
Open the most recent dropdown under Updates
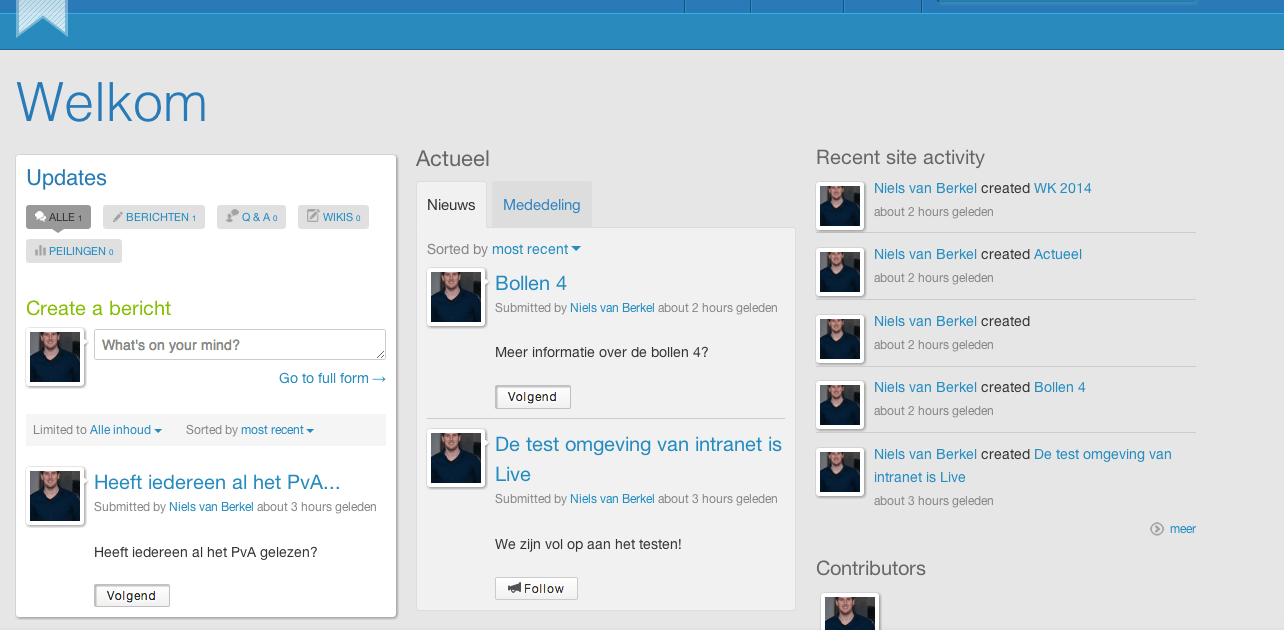click(x=277, y=430)
